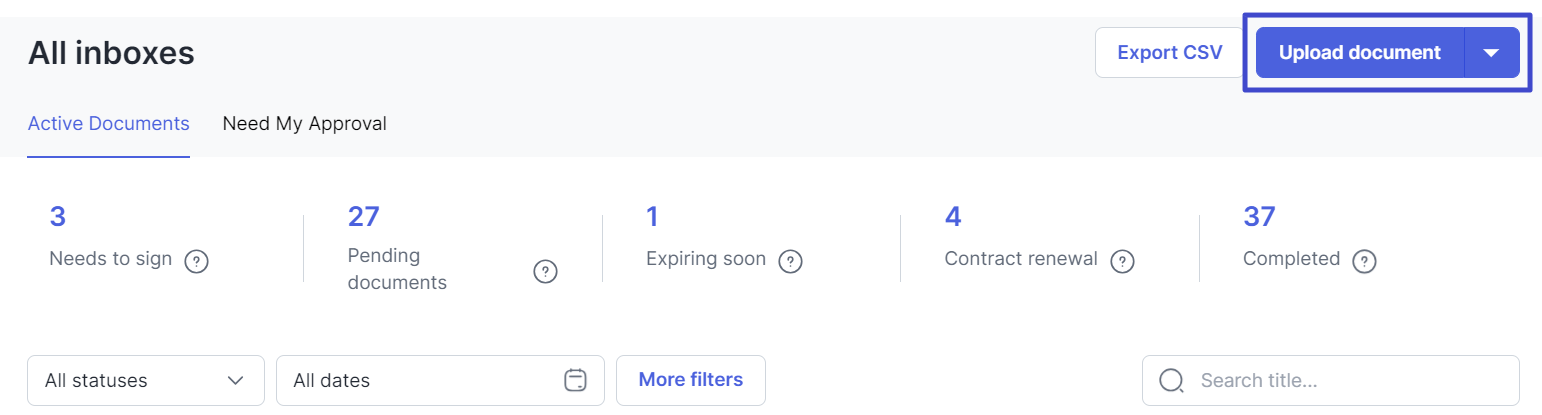Click help icon beside Contract renewal
The image size is (1542, 415).
[1123, 261]
